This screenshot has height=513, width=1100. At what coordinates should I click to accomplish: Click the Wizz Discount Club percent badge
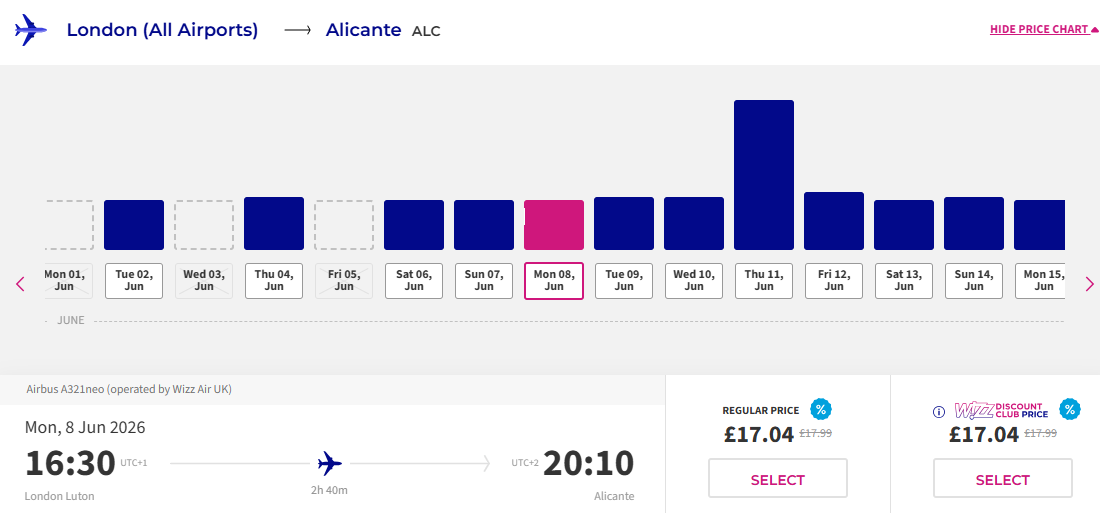(x=1069, y=409)
